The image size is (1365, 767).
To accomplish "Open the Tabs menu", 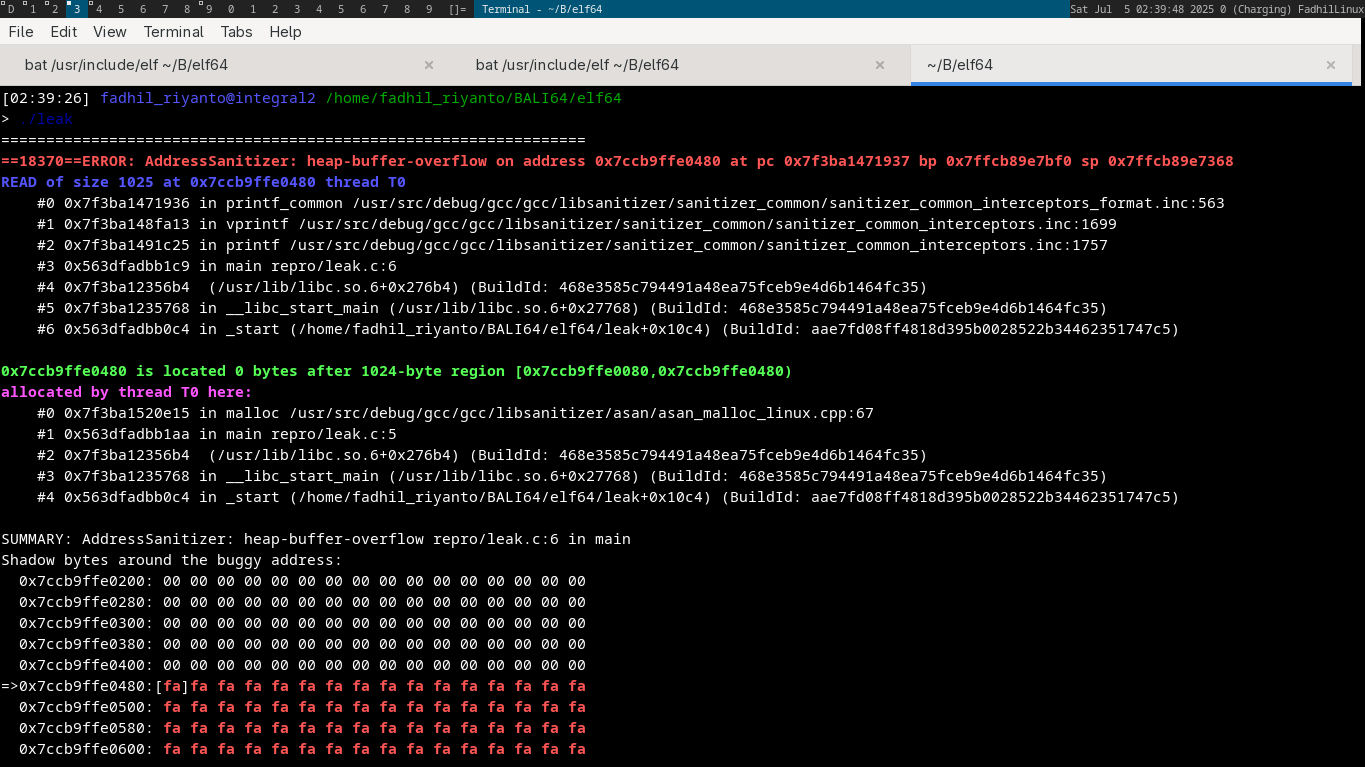I will click(237, 32).
